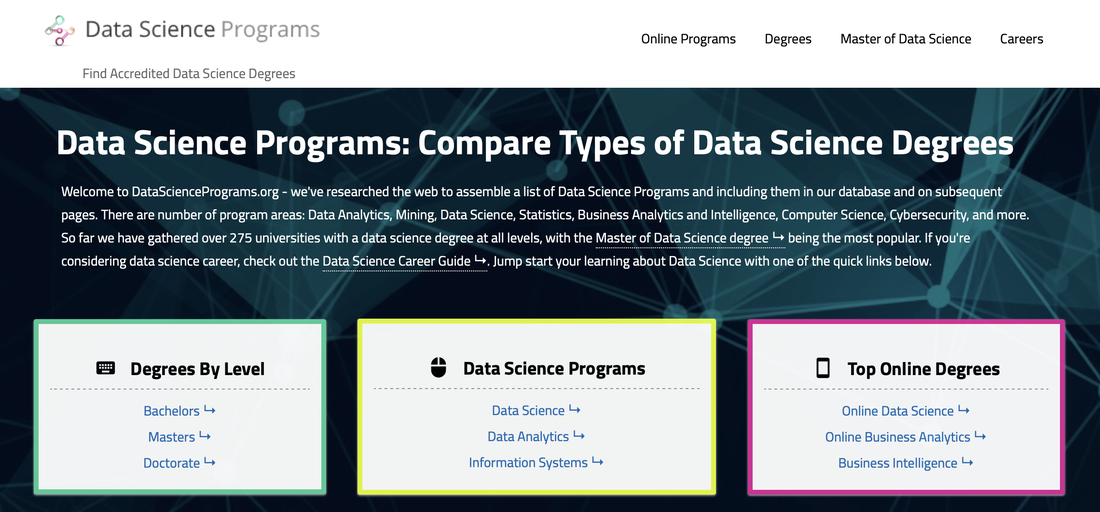
Task: Go to the Careers navigation item
Action: (1021, 39)
